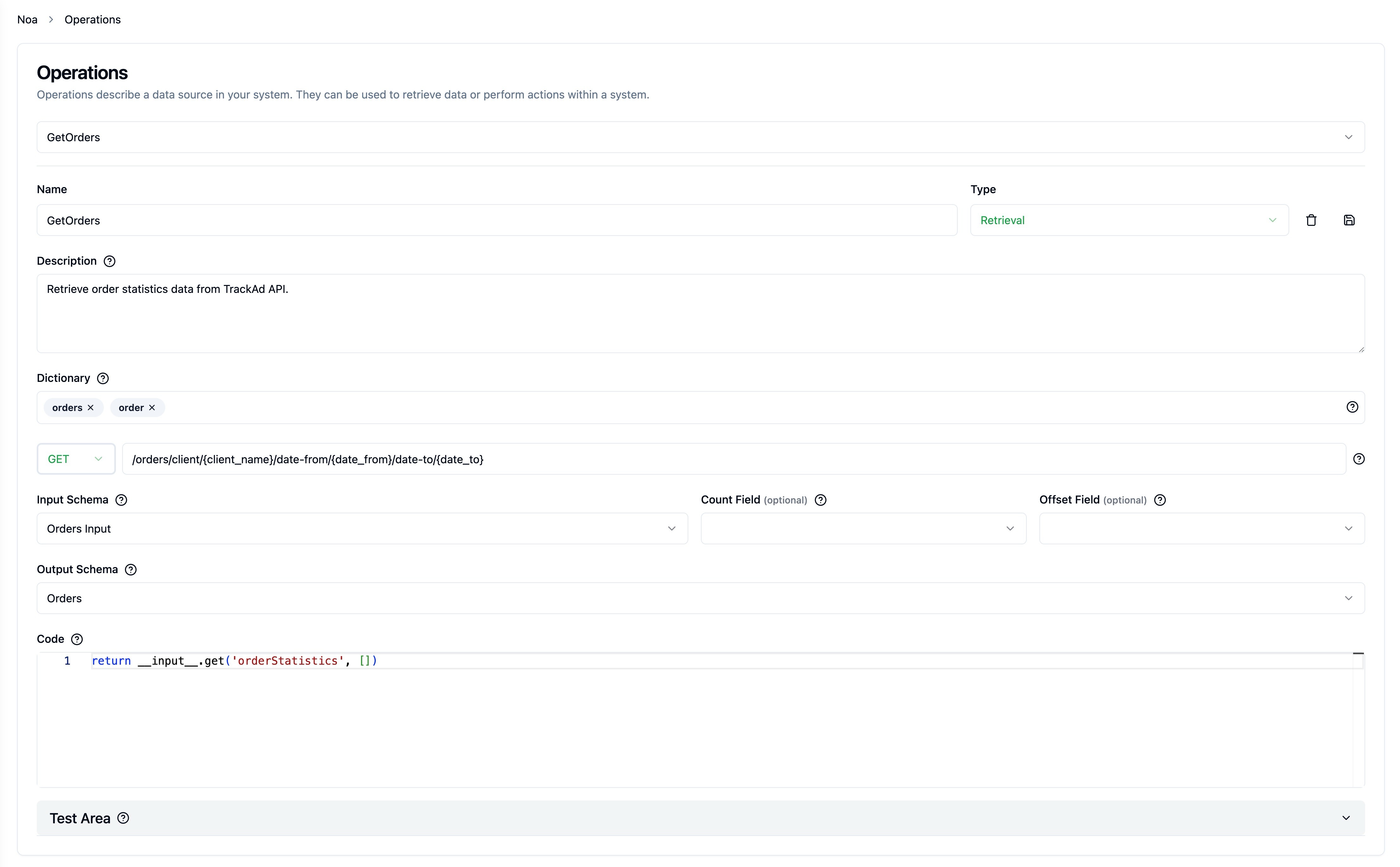Open Description help question icon
The height and width of the screenshot is (867, 1400).
110,262
